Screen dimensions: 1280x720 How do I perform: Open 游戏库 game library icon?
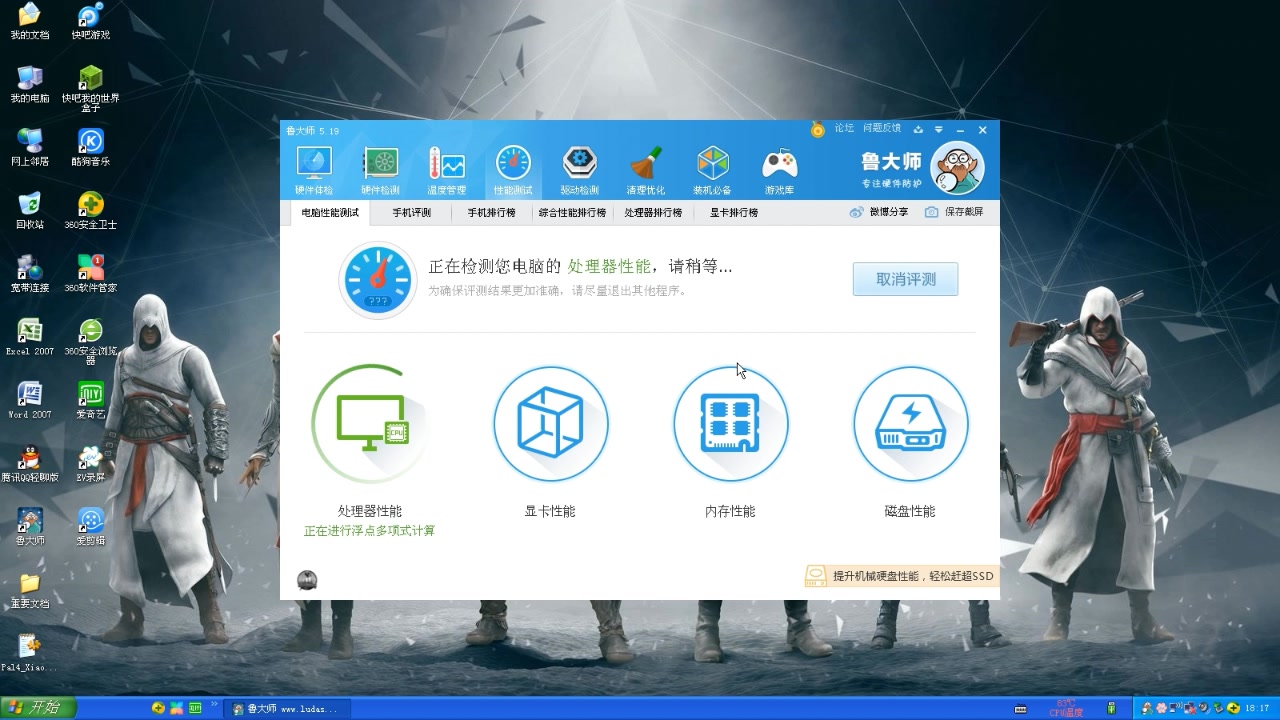(780, 170)
